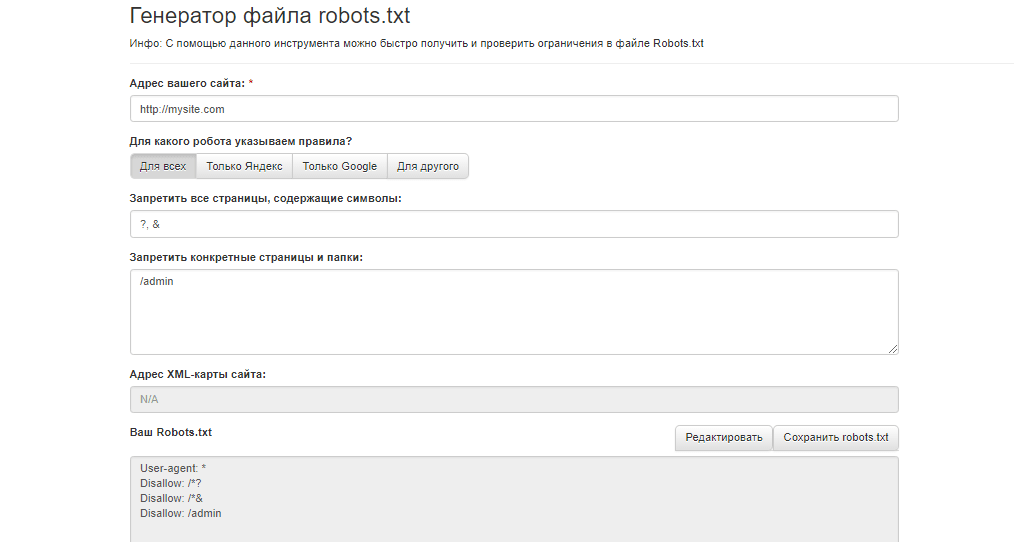Choose "Только Яндекс" as the target robot

tap(244, 166)
